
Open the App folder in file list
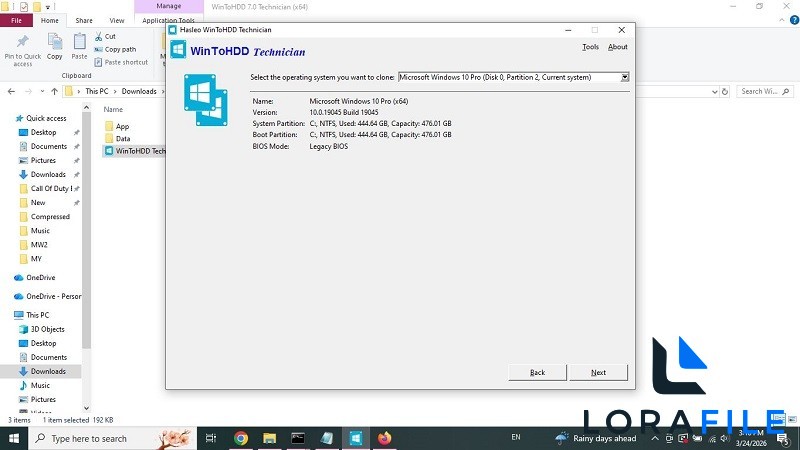pos(122,127)
